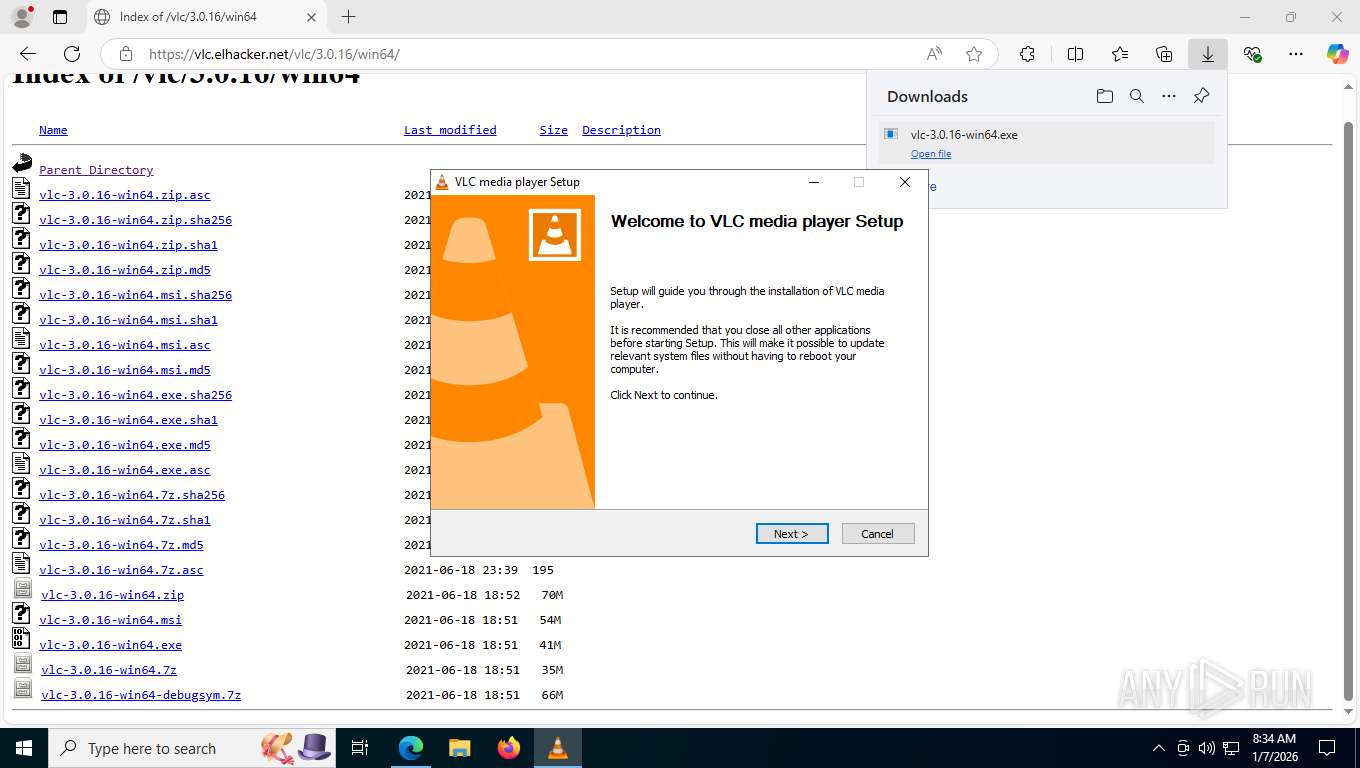The height and width of the screenshot is (768, 1360).
Task: Open vlc-3.0.16-win64.msi.sha1 link
Action: tap(128, 320)
